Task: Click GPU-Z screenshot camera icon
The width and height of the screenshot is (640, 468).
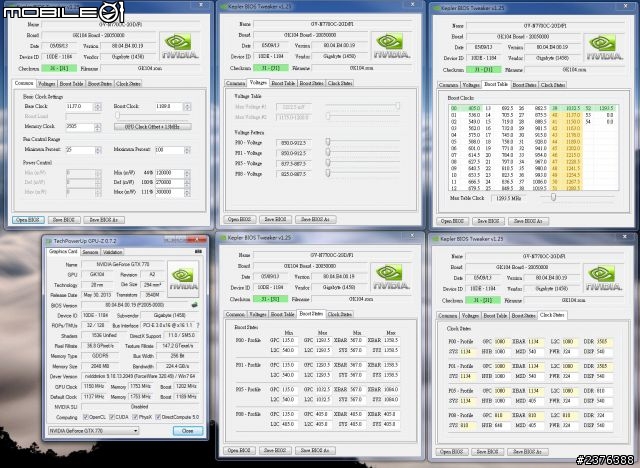Action: click(198, 252)
